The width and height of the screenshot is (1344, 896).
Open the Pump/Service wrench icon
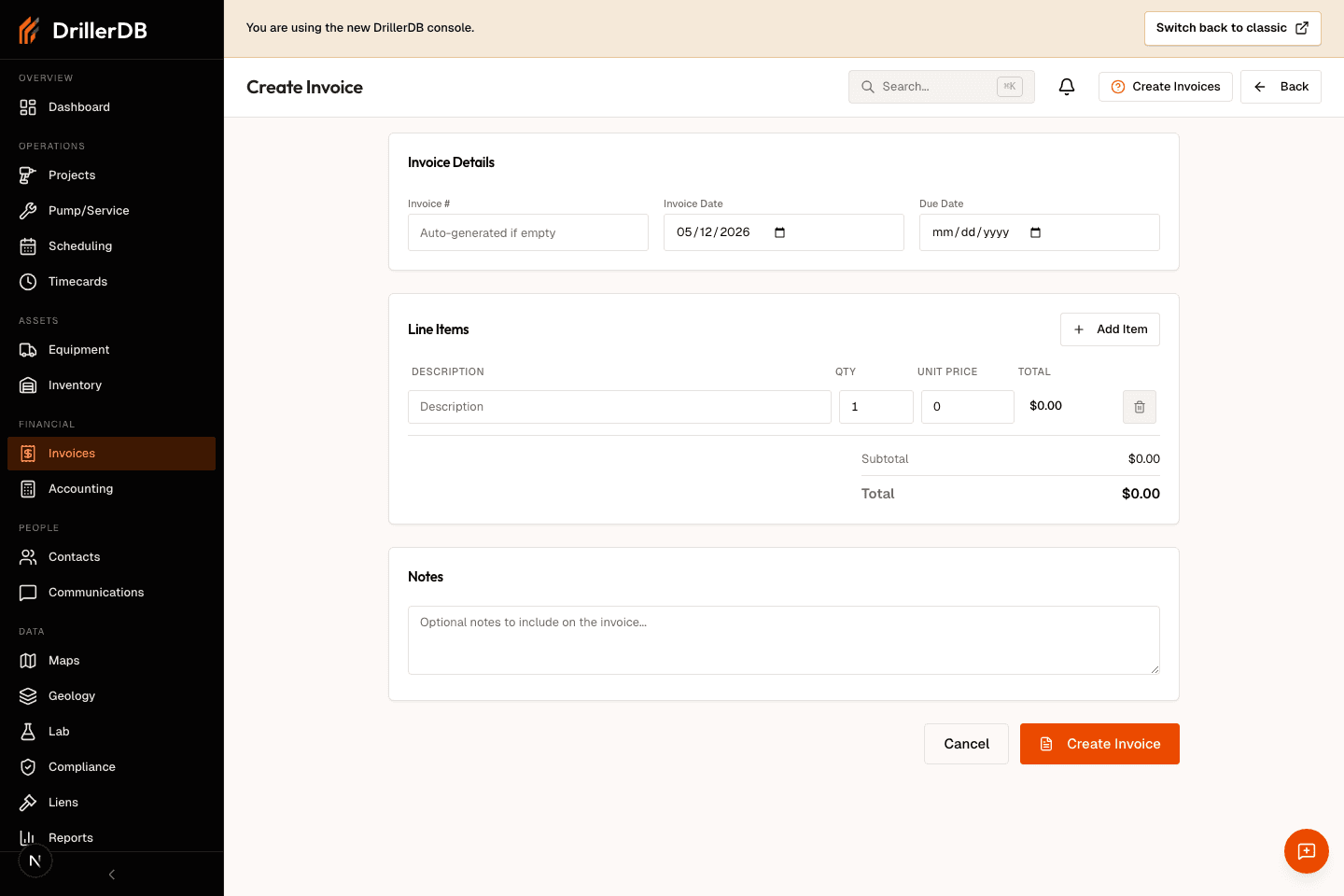28,211
